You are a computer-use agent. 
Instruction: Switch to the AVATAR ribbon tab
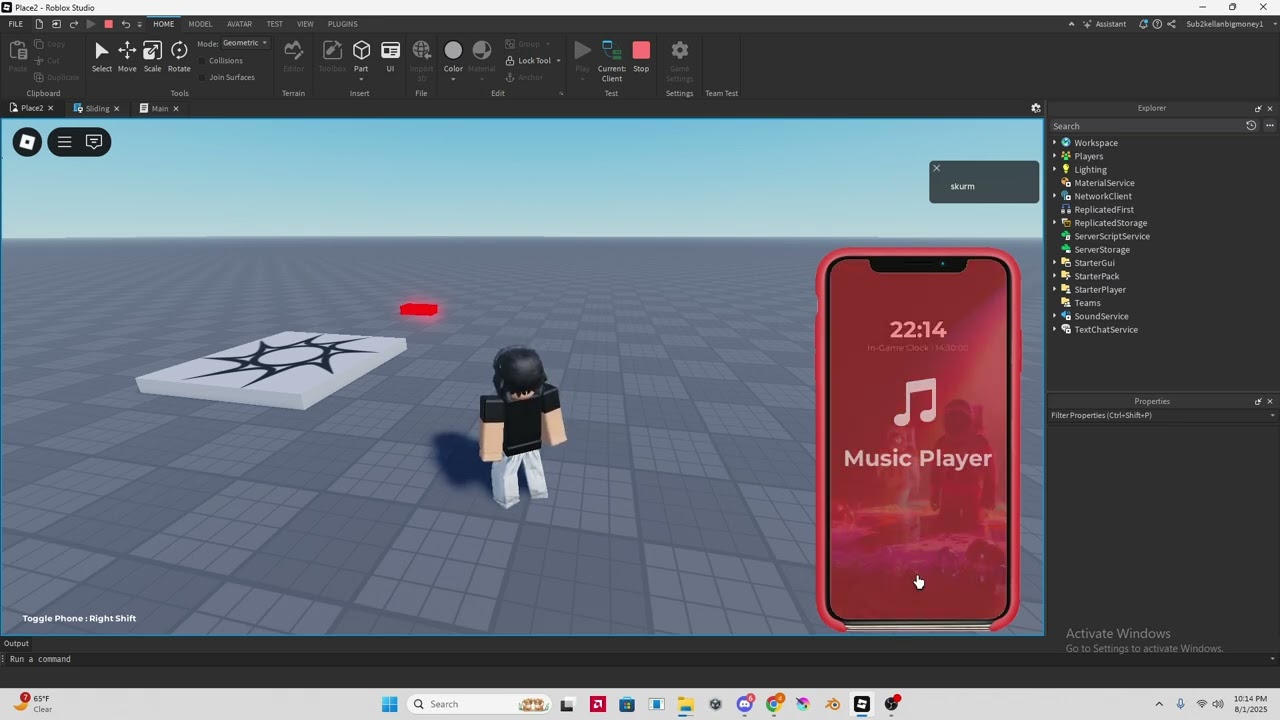[x=240, y=24]
